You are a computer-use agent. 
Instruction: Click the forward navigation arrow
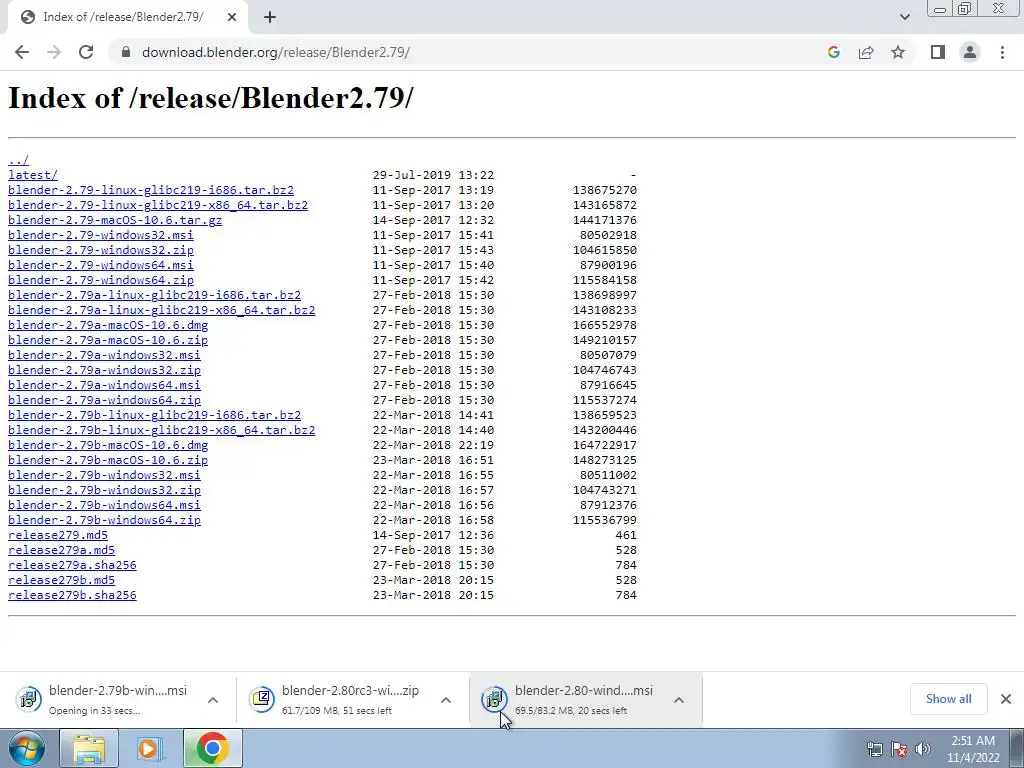pos(54,52)
